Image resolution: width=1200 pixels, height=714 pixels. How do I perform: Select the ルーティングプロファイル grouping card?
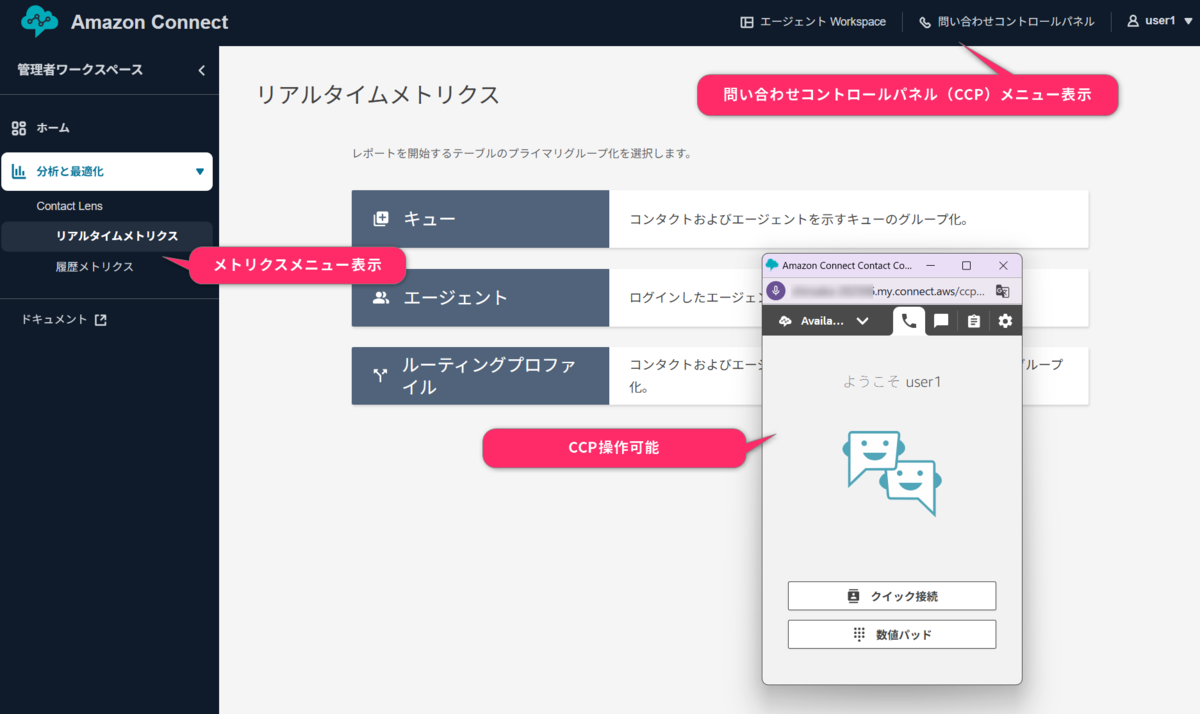click(x=720, y=376)
